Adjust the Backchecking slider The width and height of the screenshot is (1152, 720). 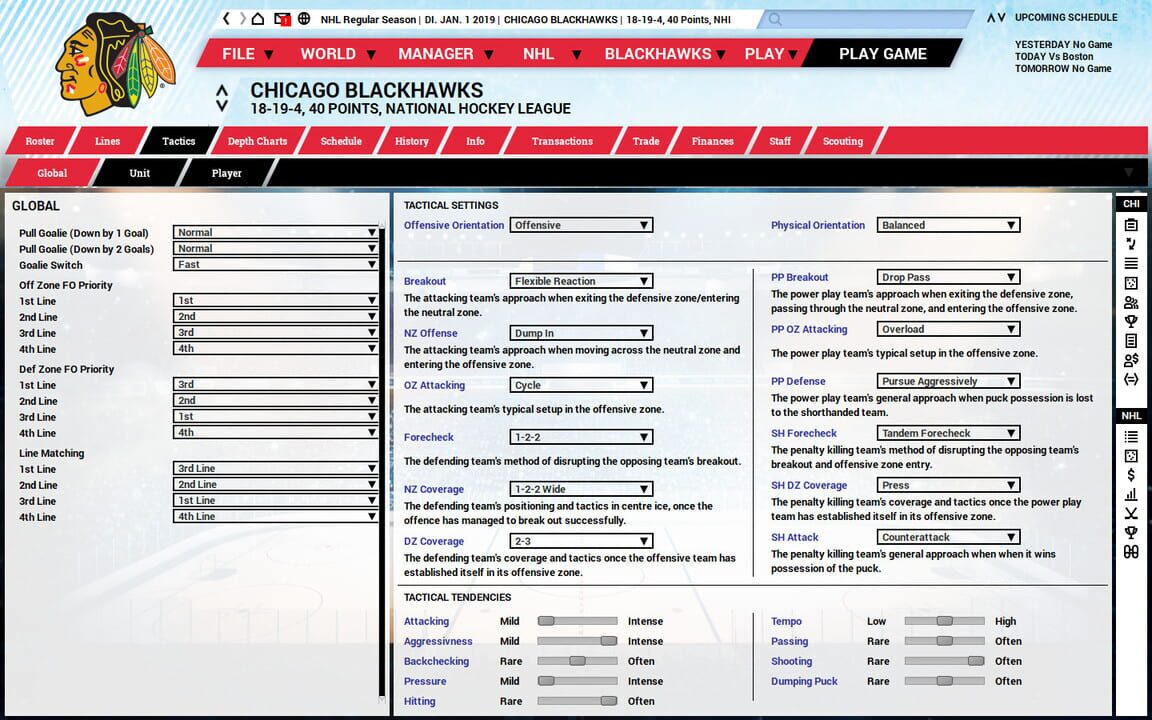click(x=577, y=661)
